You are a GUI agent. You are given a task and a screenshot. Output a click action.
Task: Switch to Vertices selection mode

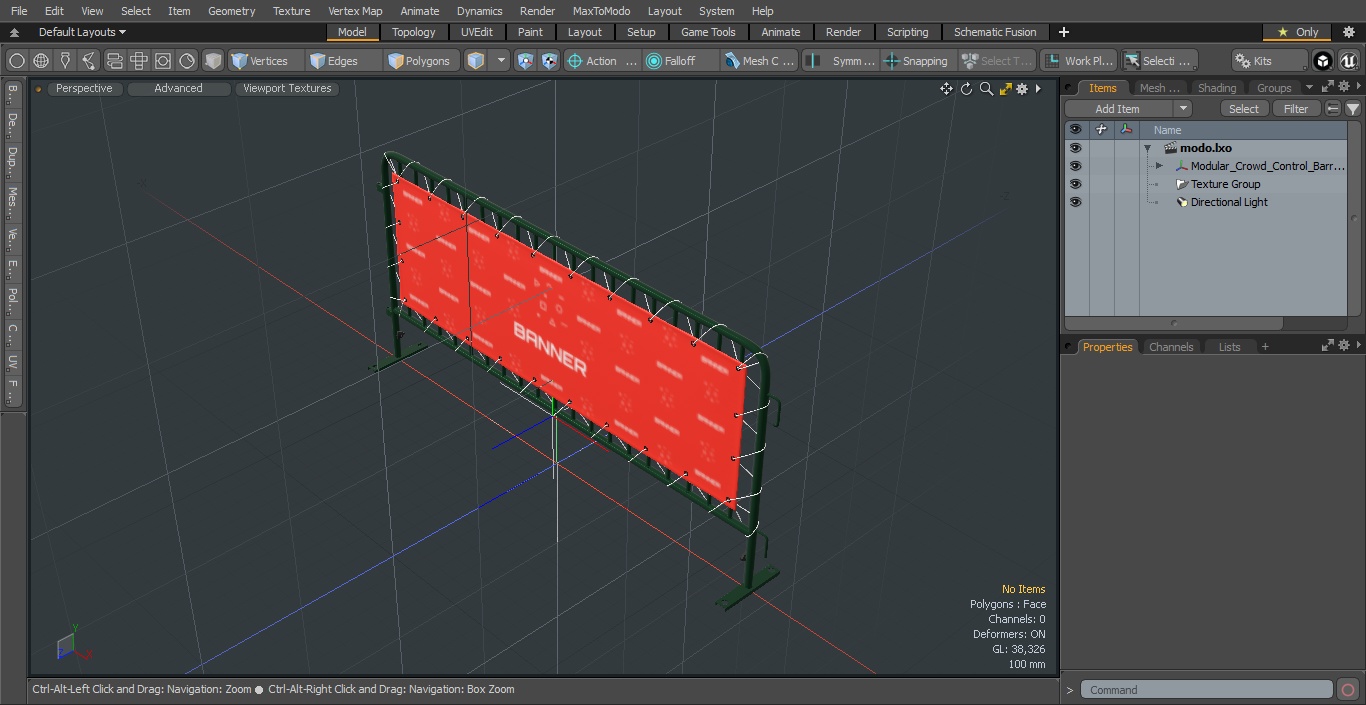tap(264, 61)
